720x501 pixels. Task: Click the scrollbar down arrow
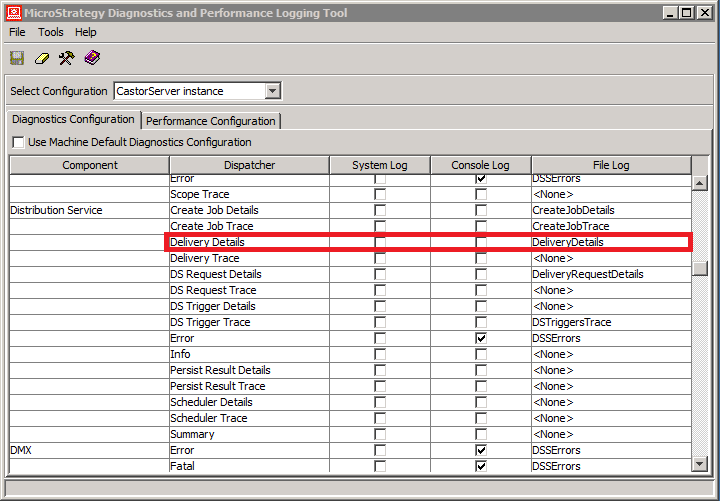pos(700,463)
